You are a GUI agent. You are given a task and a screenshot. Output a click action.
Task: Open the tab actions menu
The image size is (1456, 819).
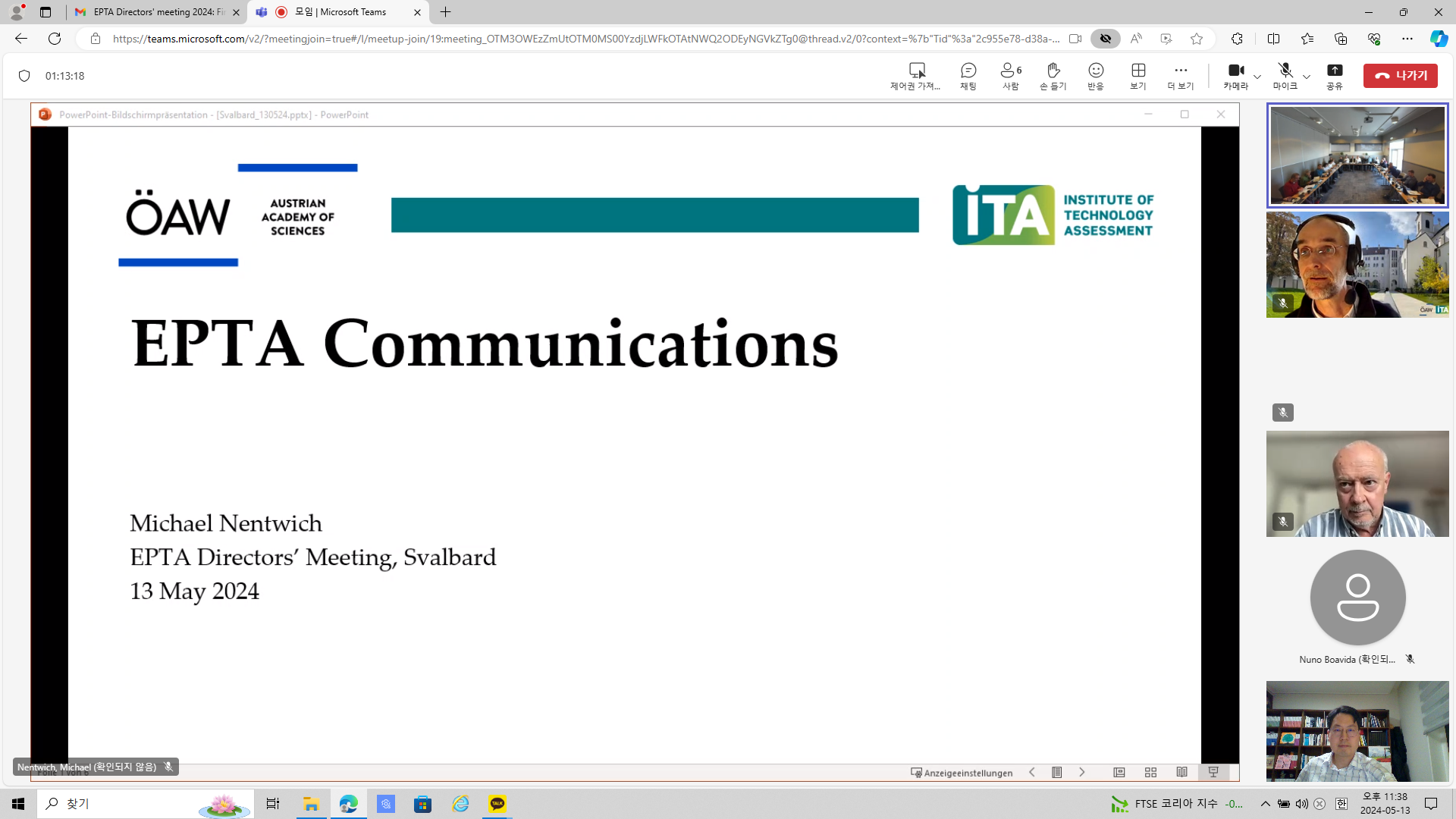tap(45, 12)
